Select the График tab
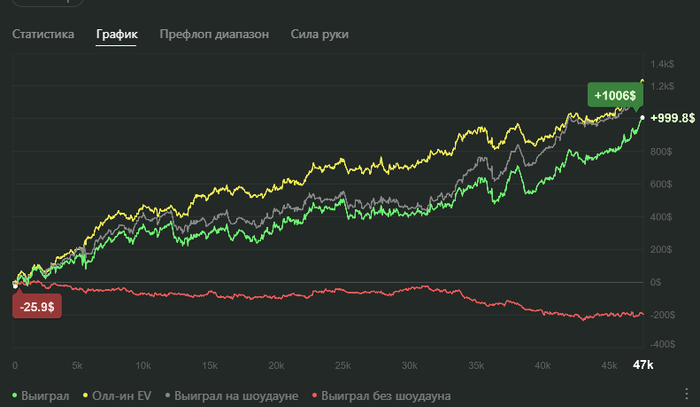Viewport: 700px width, 407px height. 117,35
